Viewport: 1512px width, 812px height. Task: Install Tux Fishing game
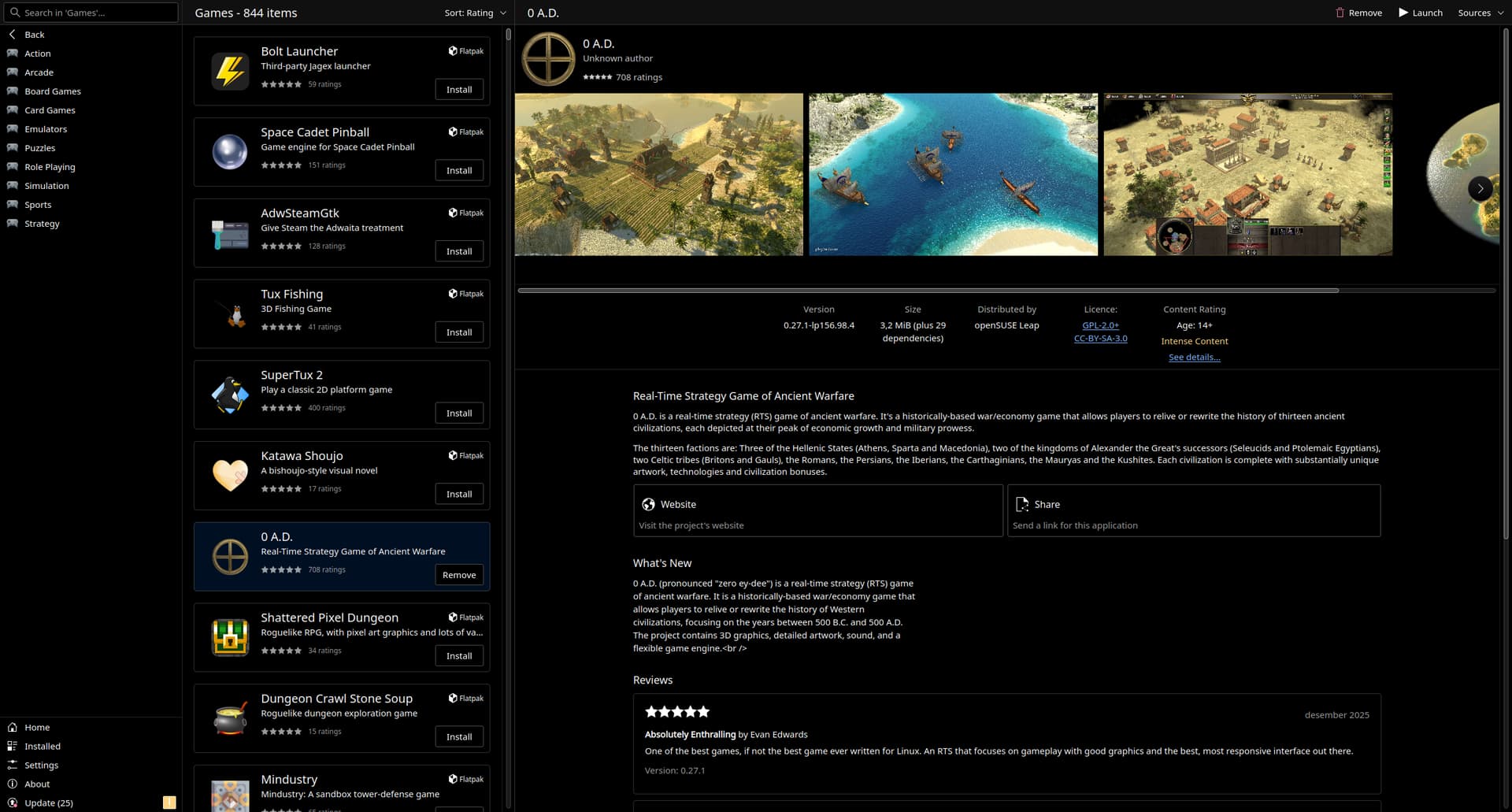tap(459, 332)
